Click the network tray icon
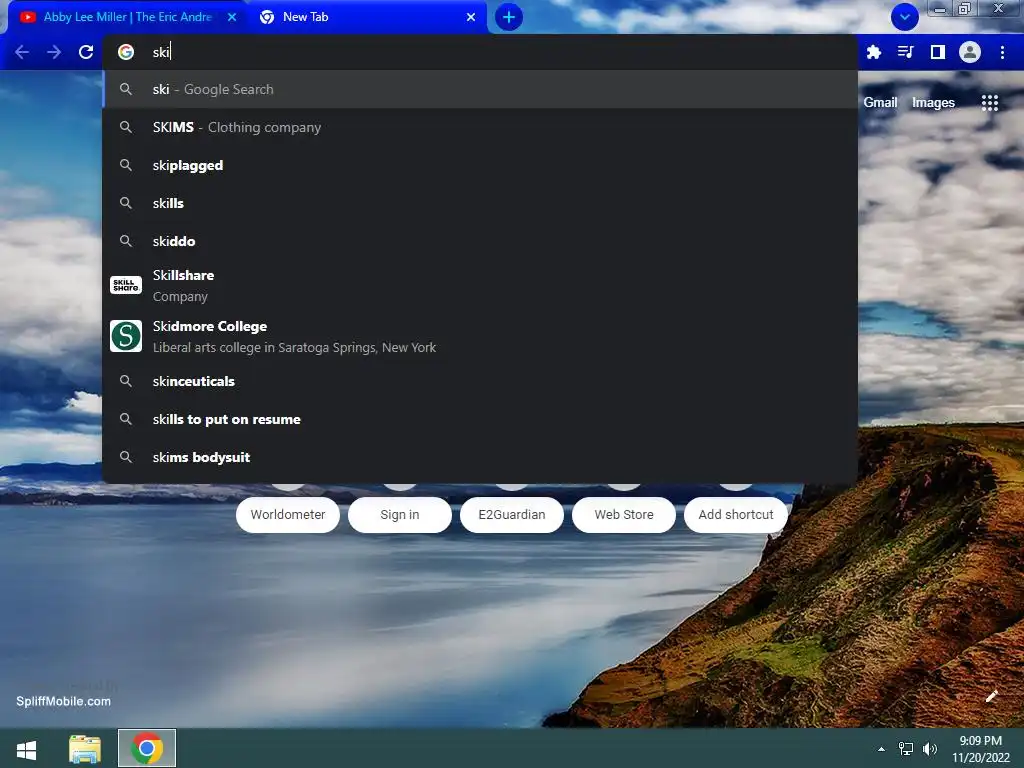The height and width of the screenshot is (768, 1024). click(x=906, y=749)
